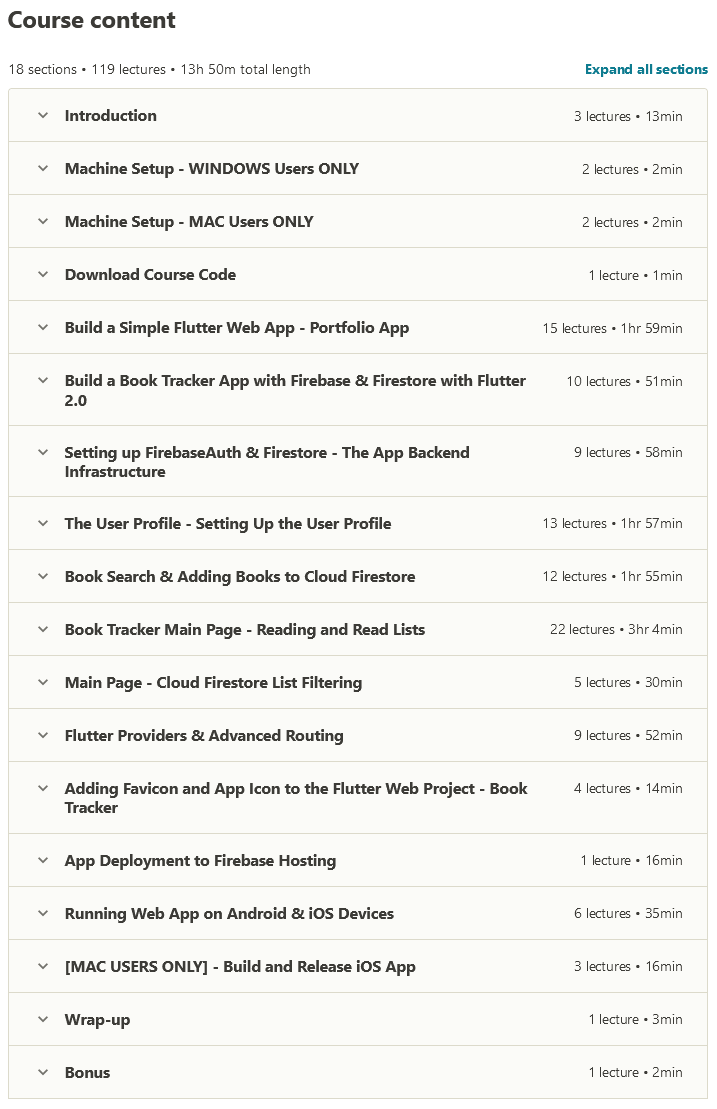Expand the Introduction section chevron
The width and height of the screenshot is (717, 1109).
tap(43, 115)
